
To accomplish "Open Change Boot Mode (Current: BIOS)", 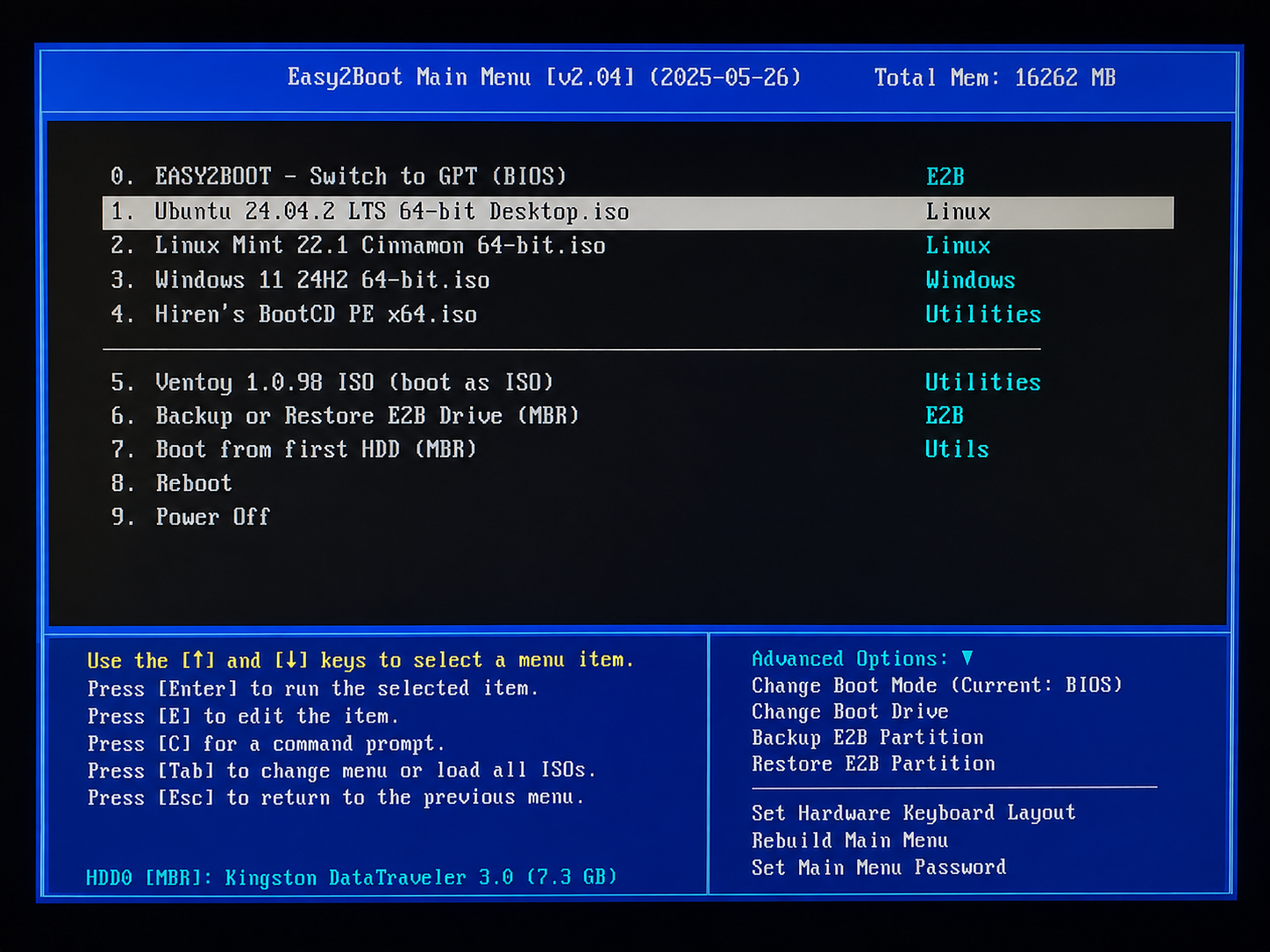I will click(937, 685).
